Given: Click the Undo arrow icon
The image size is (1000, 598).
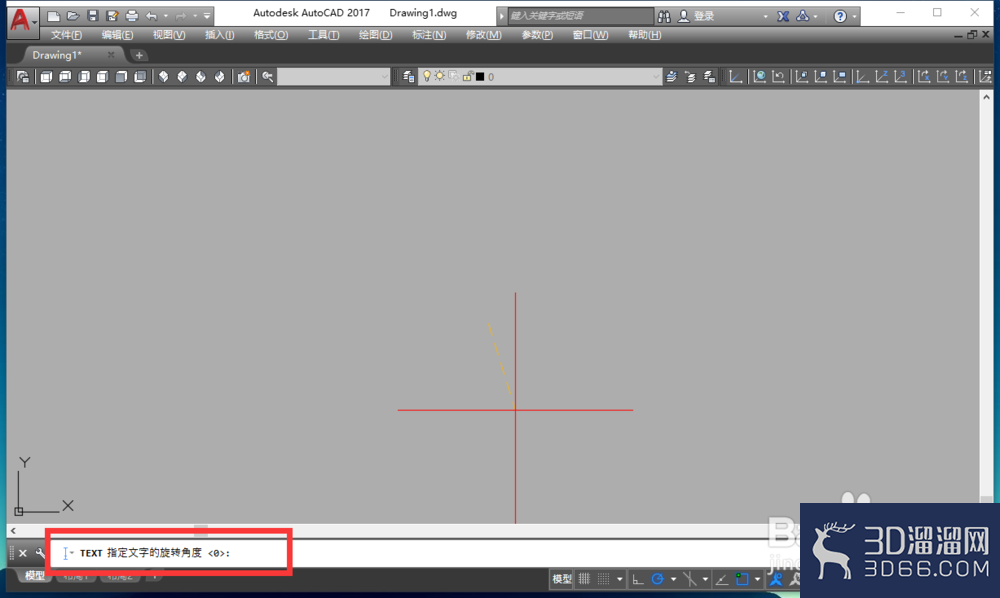Looking at the screenshot, I should (x=152, y=16).
